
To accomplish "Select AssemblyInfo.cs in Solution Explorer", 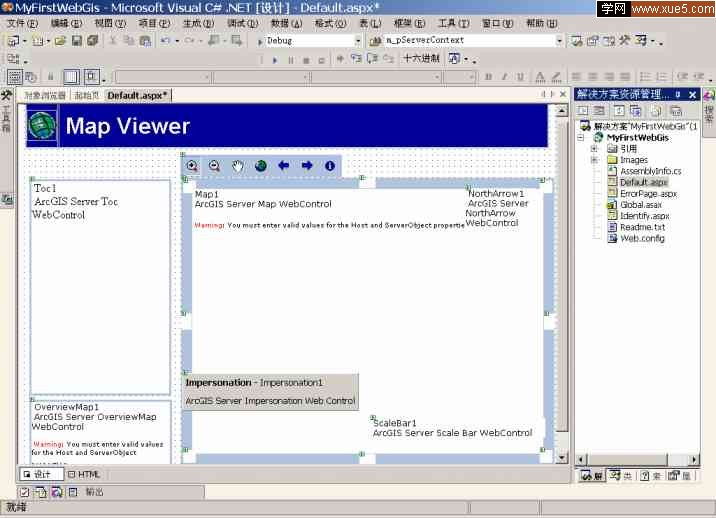I will coord(650,171).
